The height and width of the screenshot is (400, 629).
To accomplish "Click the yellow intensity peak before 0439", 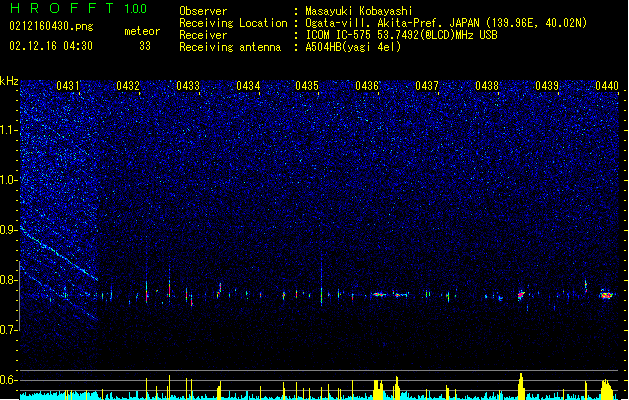I will (521, 386).
